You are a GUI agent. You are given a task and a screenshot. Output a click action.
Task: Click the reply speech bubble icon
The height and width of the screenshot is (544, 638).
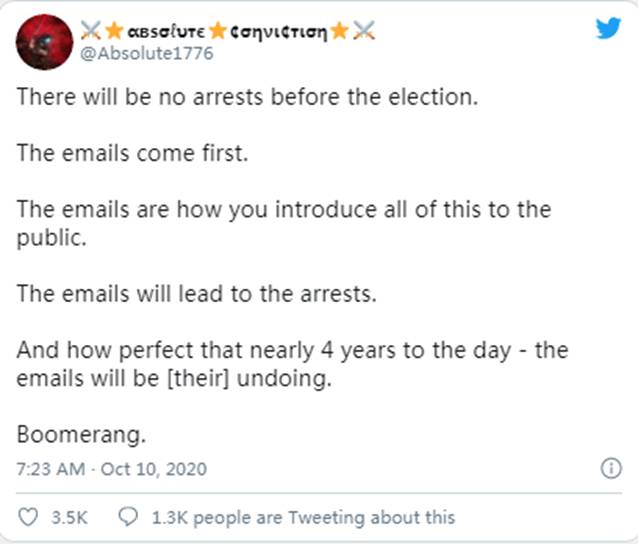128,517
